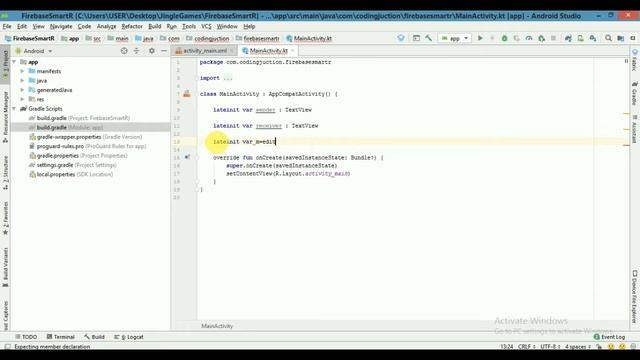
Task: Open the TODO tool window
Action: tap(26, 337)
